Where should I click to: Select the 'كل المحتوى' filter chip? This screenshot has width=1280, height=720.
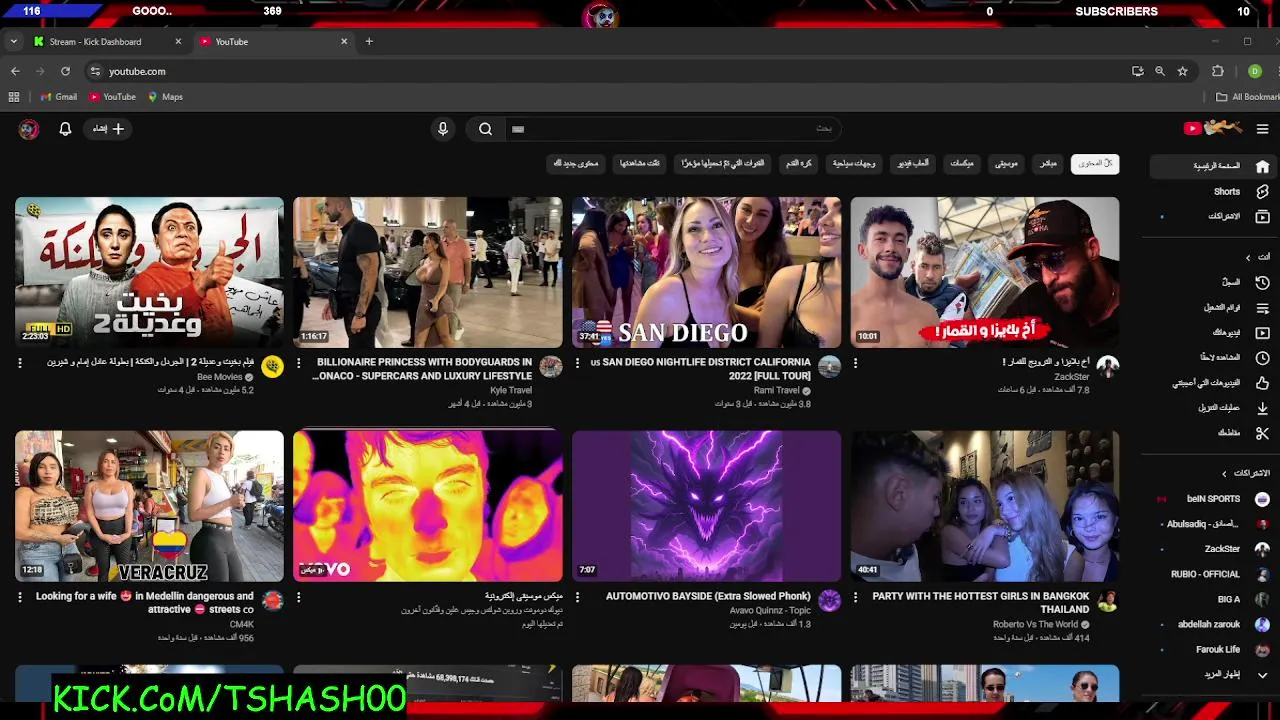pyautogui.click(x=1094, y=163)
